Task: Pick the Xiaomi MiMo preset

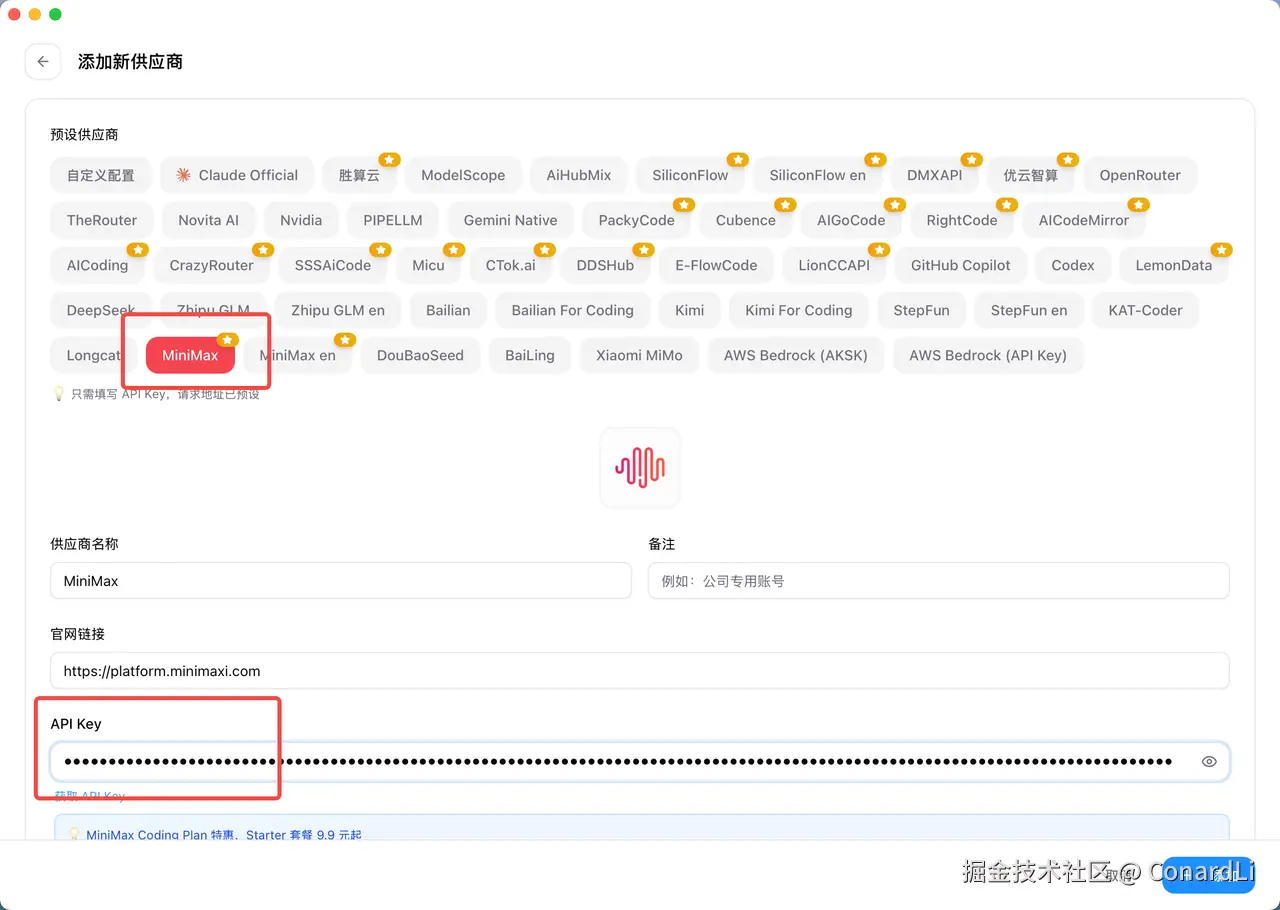Action: pyautogui.click(x=640, y=355)
